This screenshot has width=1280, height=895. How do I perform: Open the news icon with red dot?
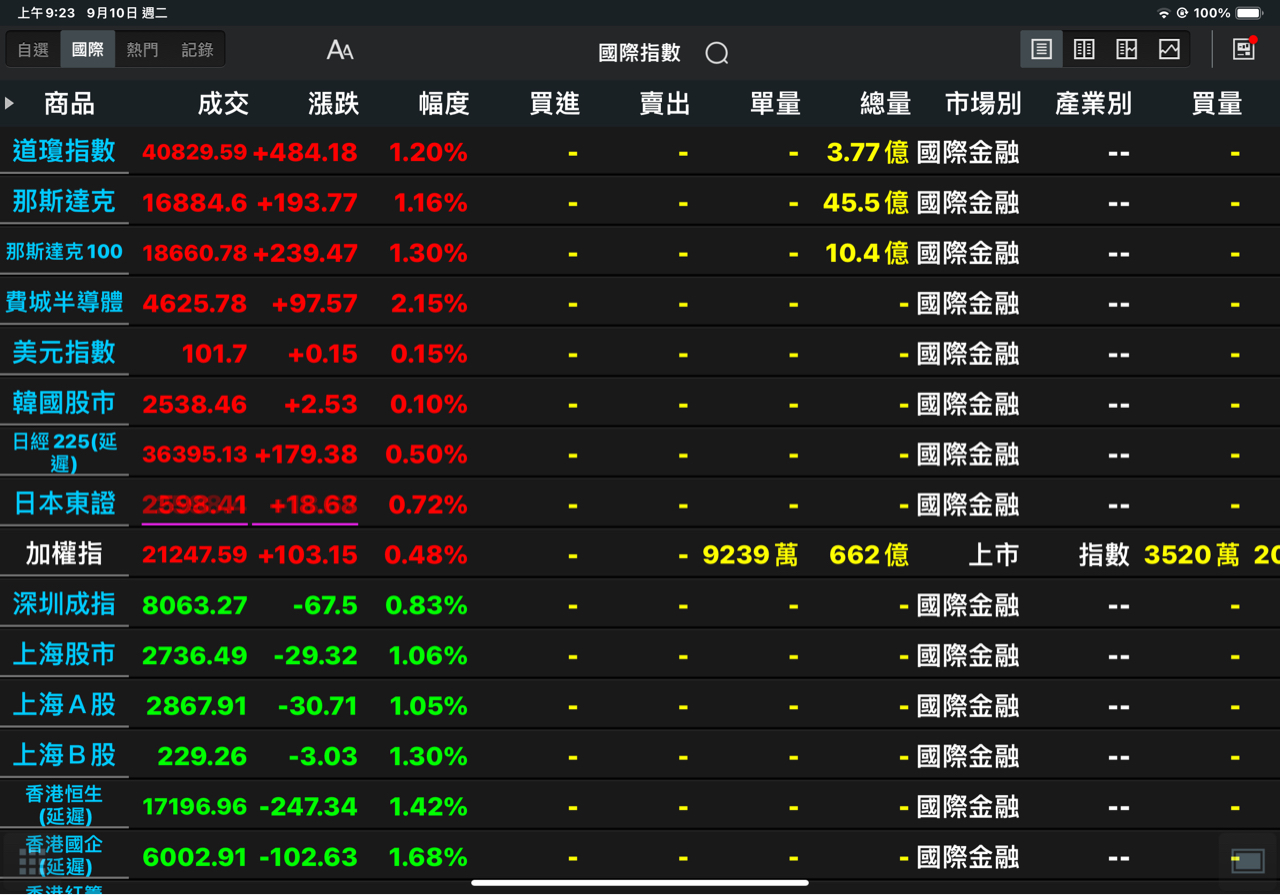(1244, 49)
